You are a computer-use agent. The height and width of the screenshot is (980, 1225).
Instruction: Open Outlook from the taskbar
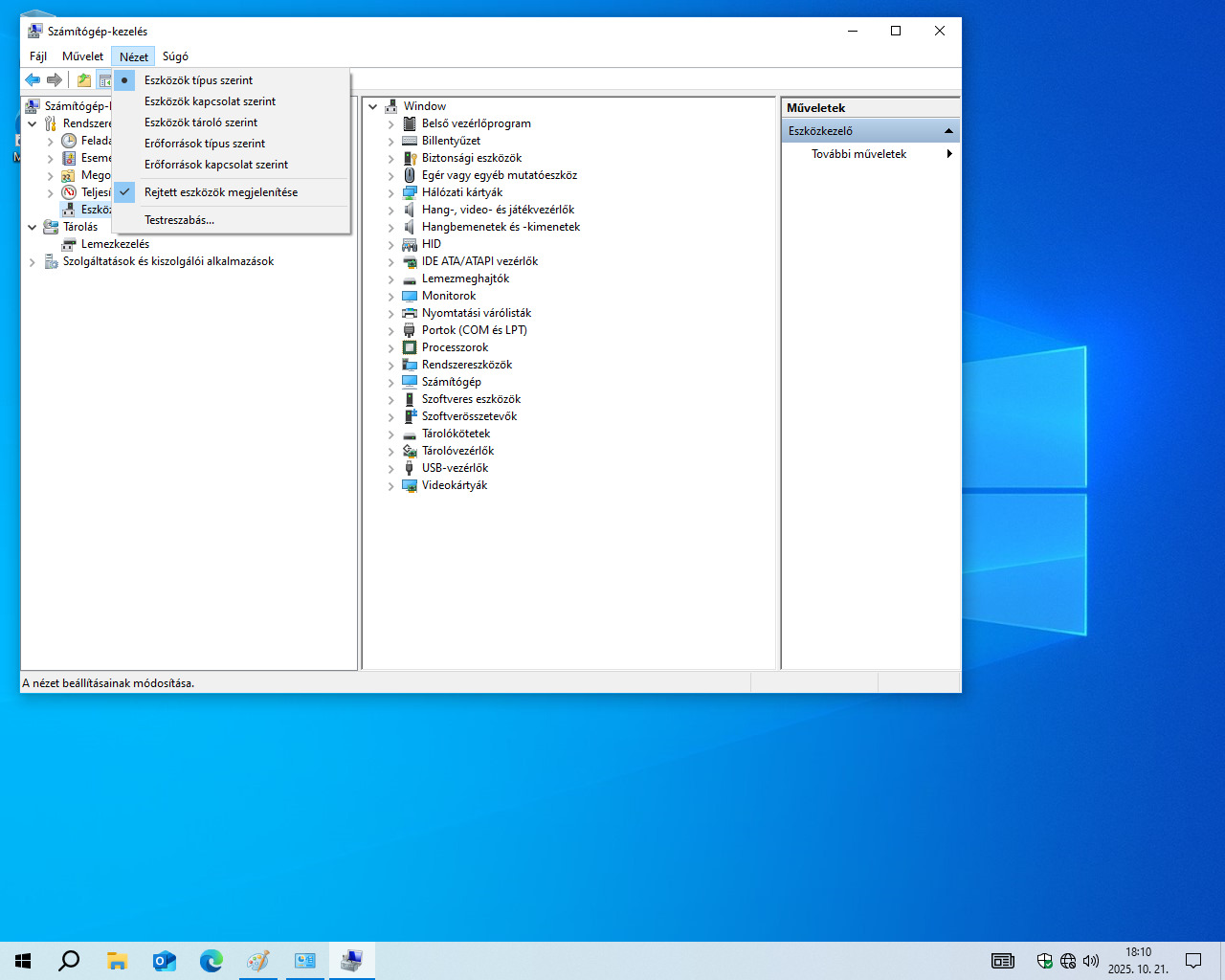click(165, 961)
